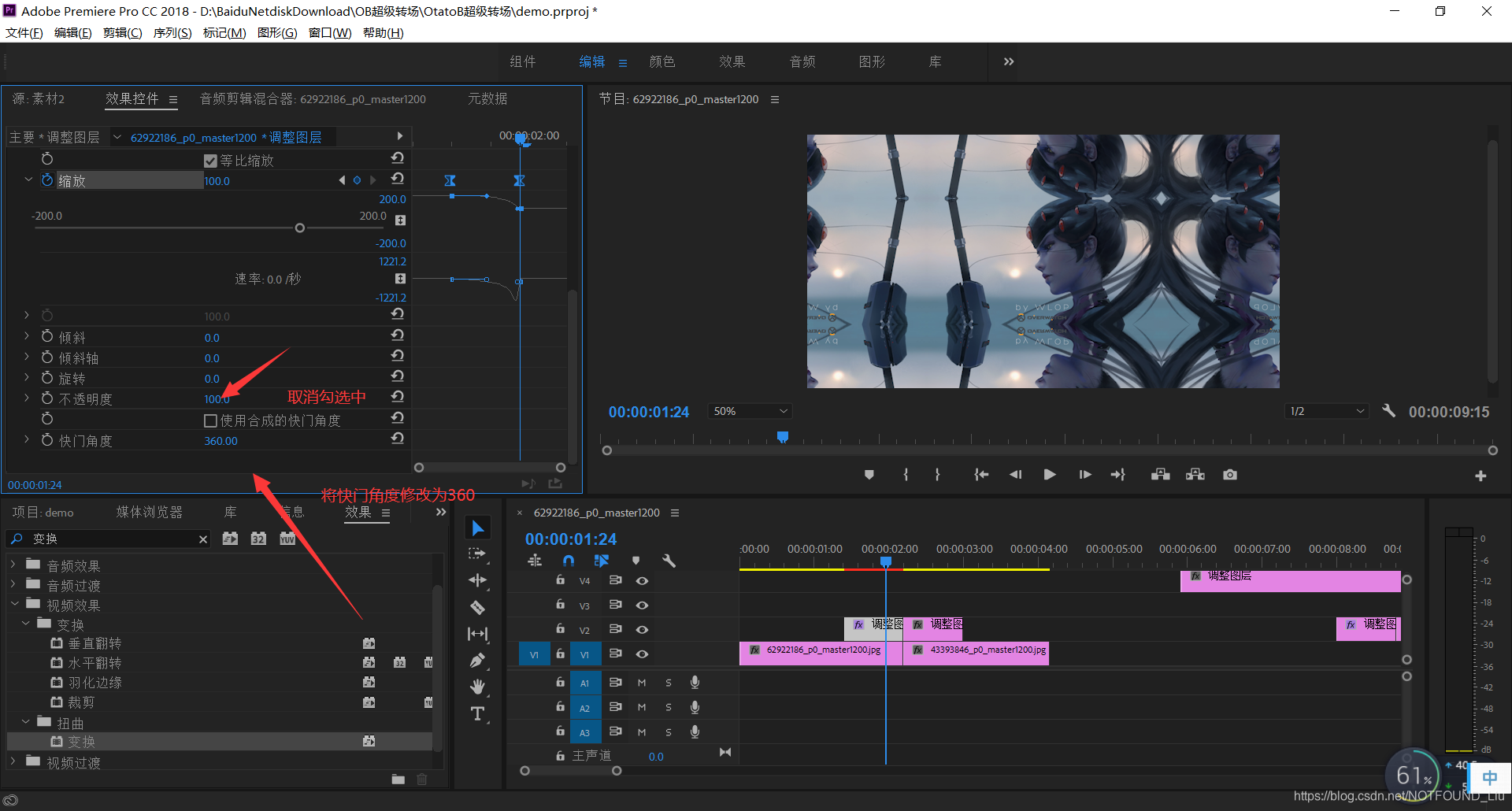1512x811 pixels.
Task: Select the Hand tool
Action: [477, 687]
